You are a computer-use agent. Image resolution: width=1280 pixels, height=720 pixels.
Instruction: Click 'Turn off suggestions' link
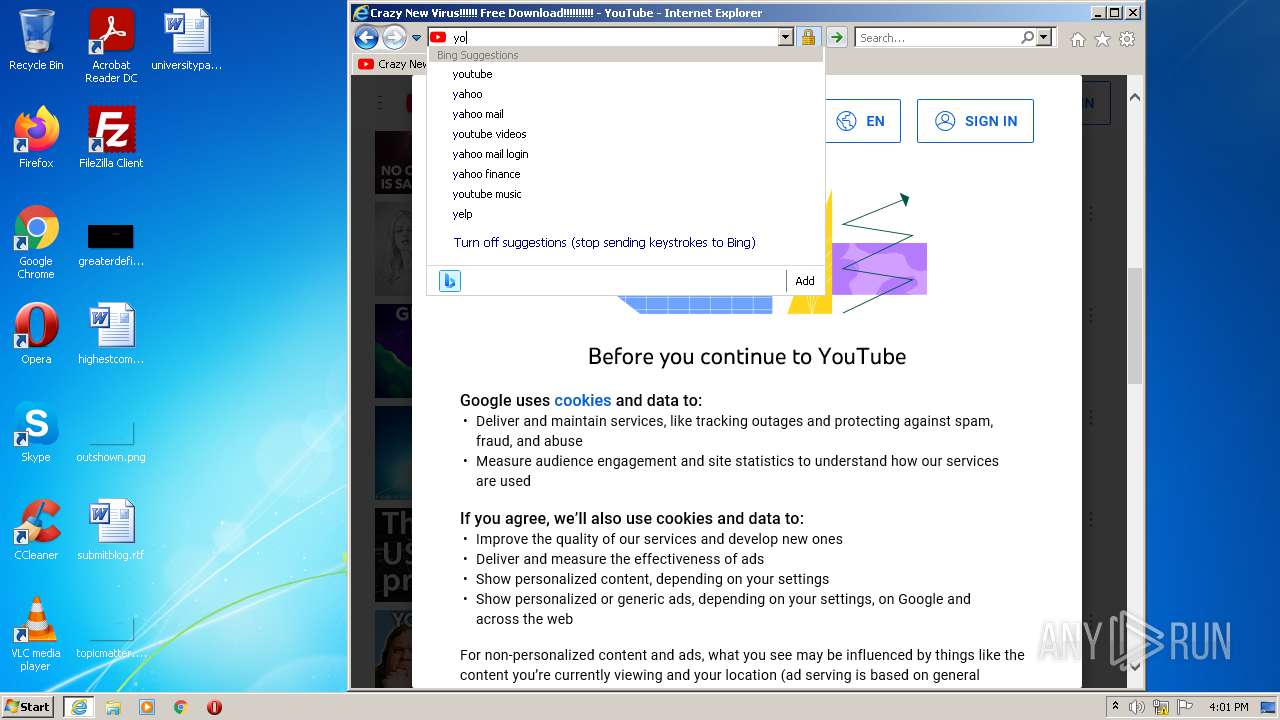604,242
